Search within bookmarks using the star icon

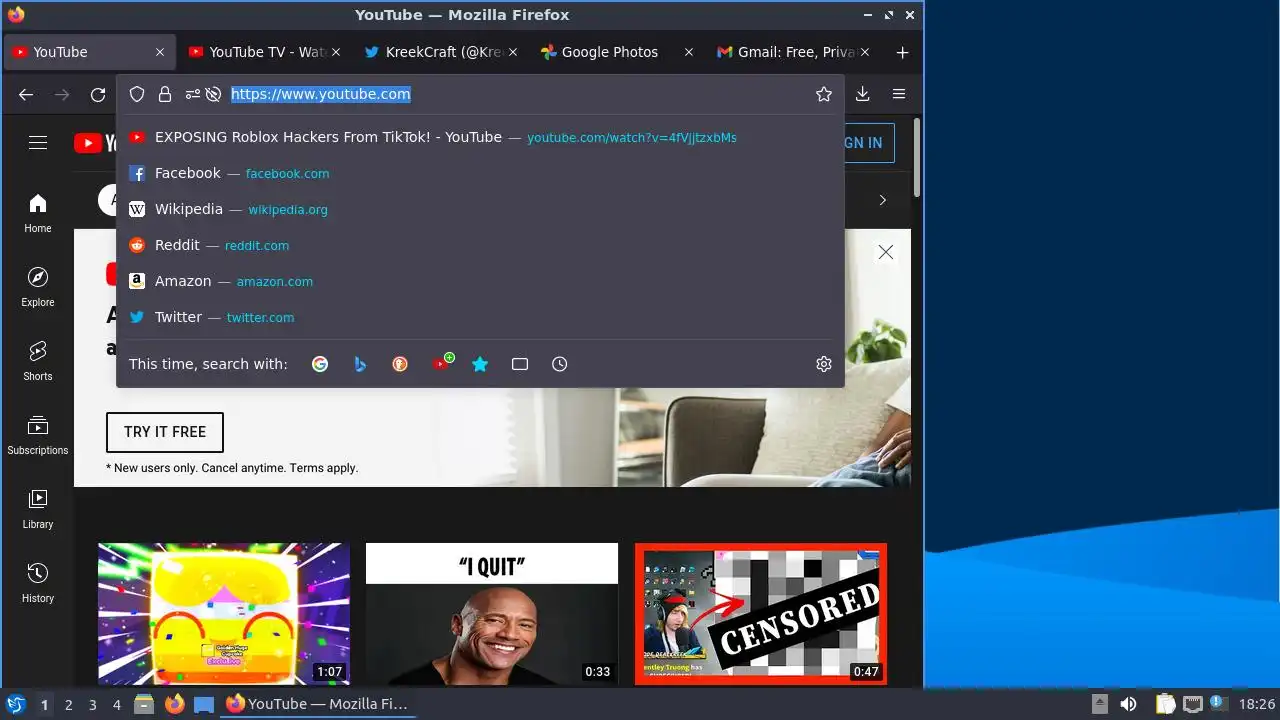pyautogui.click(x=480, y=364)
